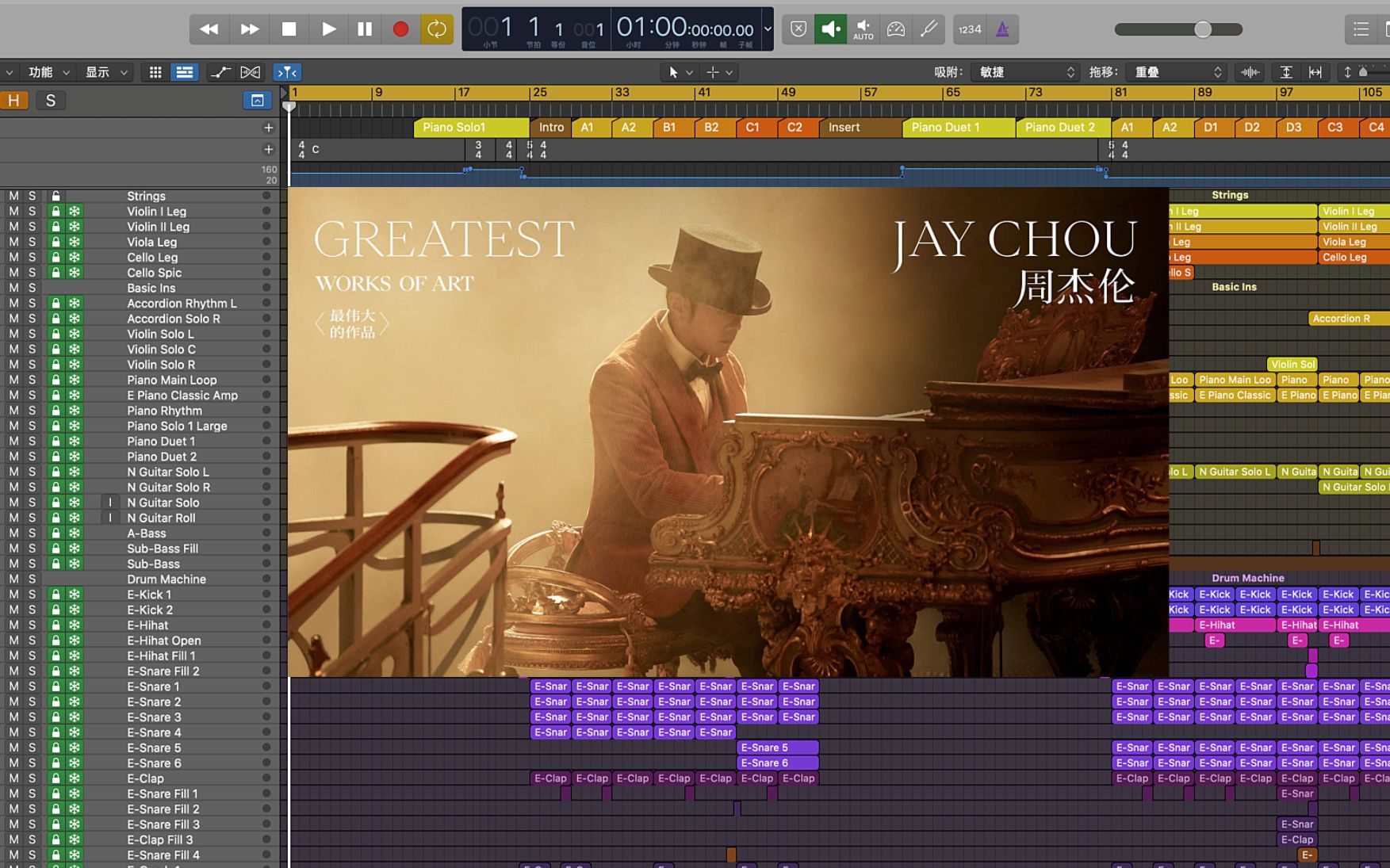Open the 吸附 snap mode dropdown

(x=1025, y=72)
